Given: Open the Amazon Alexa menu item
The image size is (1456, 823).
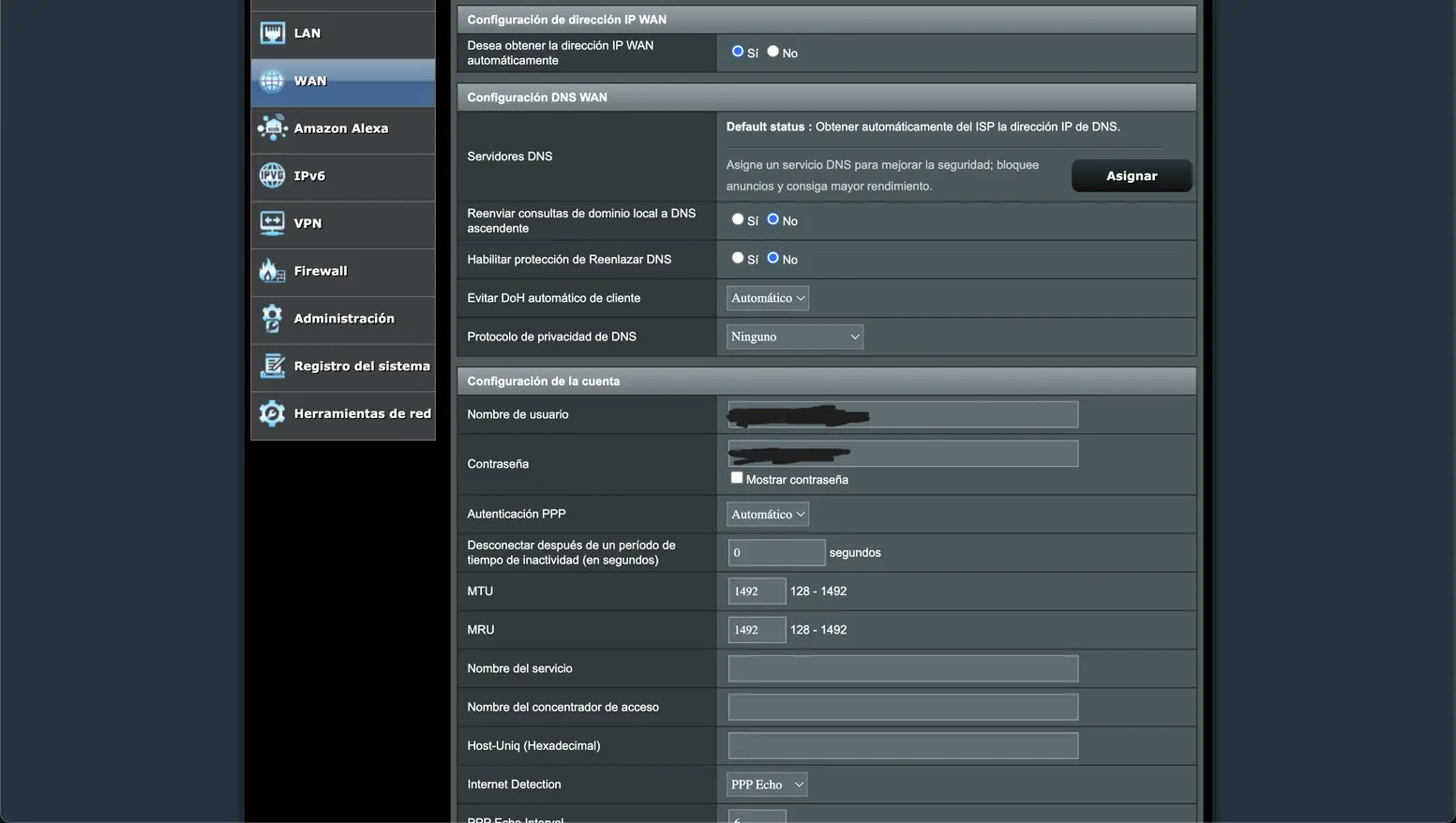Looking at the screenshot, I should point(343,129).
